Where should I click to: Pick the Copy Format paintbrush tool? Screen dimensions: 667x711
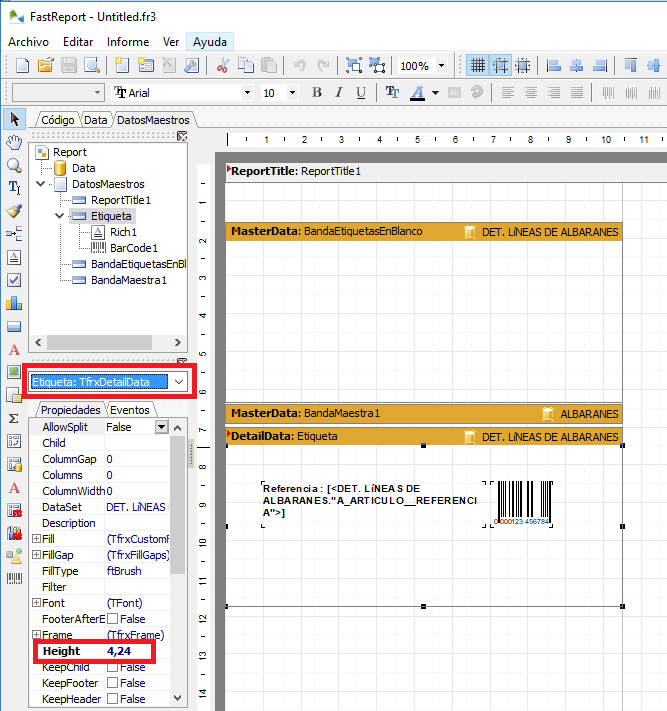(x=14, y=211)
